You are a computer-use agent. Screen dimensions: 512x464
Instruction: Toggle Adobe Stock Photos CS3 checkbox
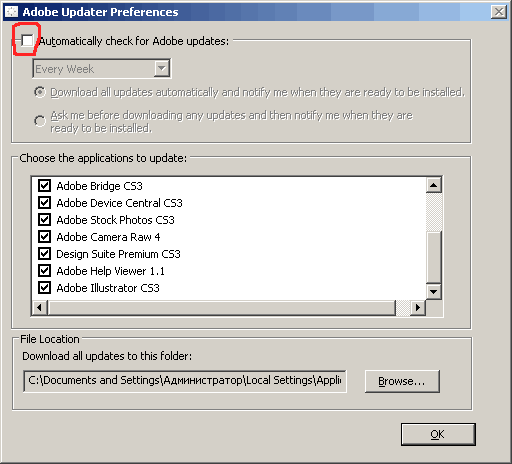[x=44, y=219]
